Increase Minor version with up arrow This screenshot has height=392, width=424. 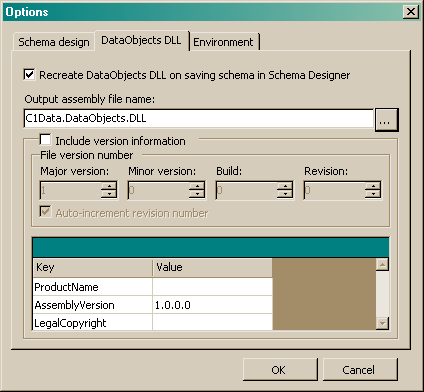coord(197,186)
